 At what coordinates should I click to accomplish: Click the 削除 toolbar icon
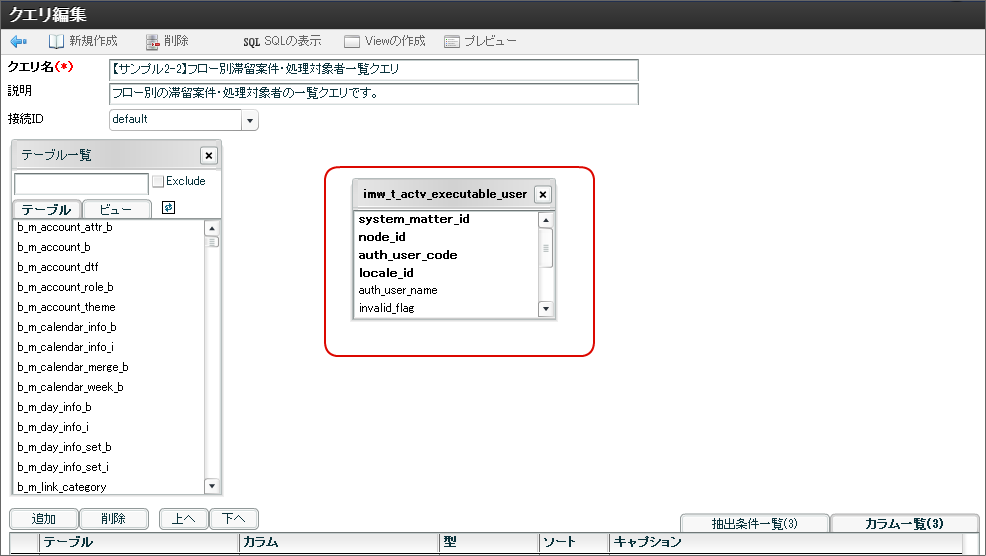point(152,42)
